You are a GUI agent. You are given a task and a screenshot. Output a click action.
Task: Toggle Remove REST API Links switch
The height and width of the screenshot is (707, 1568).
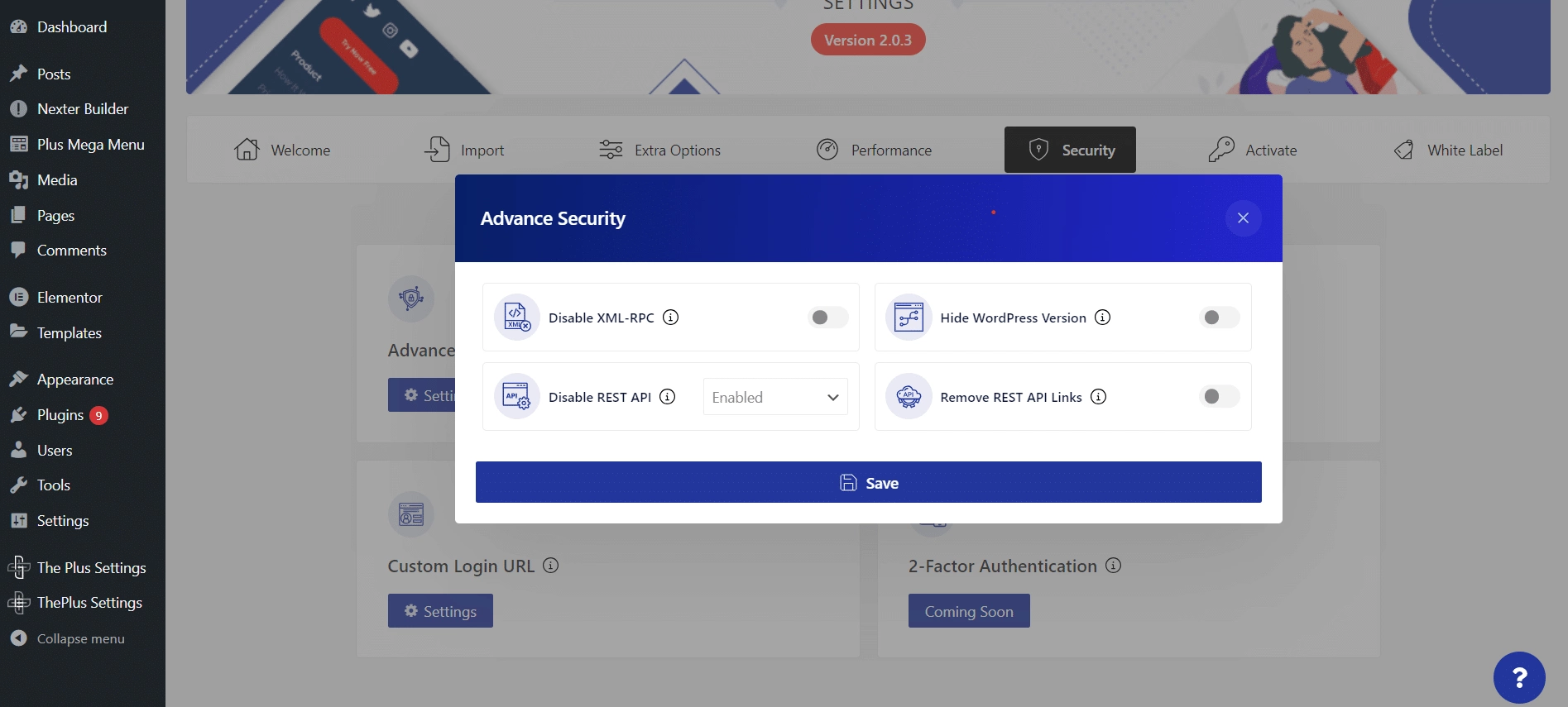tap(1219, 397)
